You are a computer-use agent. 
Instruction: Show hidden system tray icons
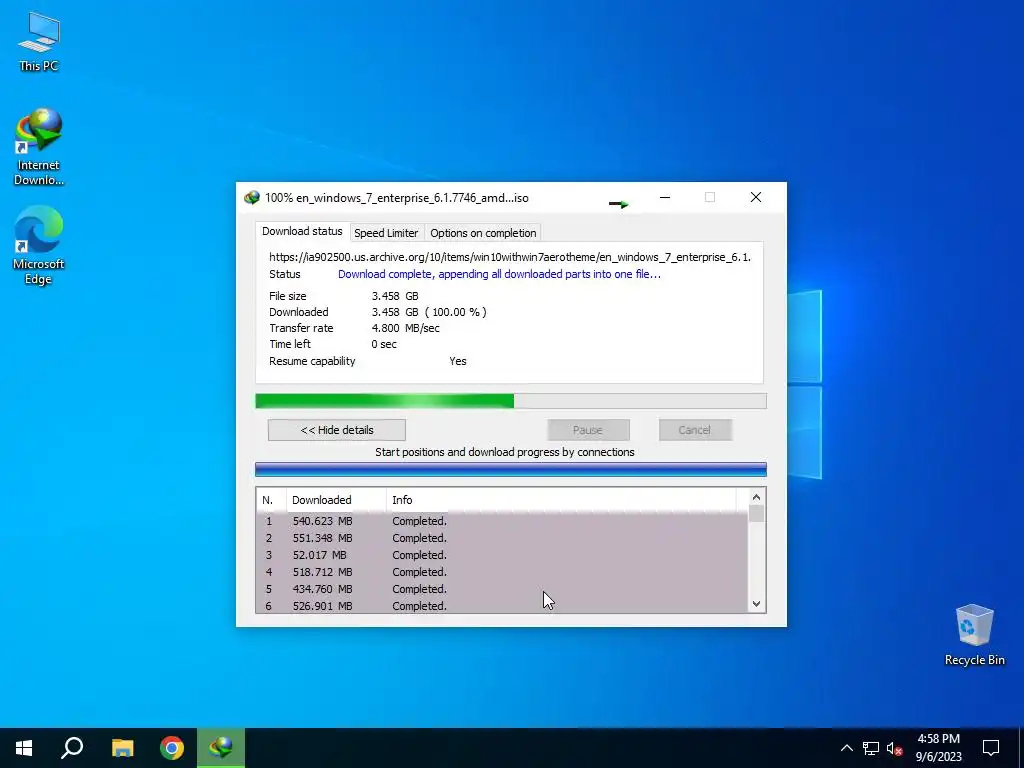(x=846, y=748)
